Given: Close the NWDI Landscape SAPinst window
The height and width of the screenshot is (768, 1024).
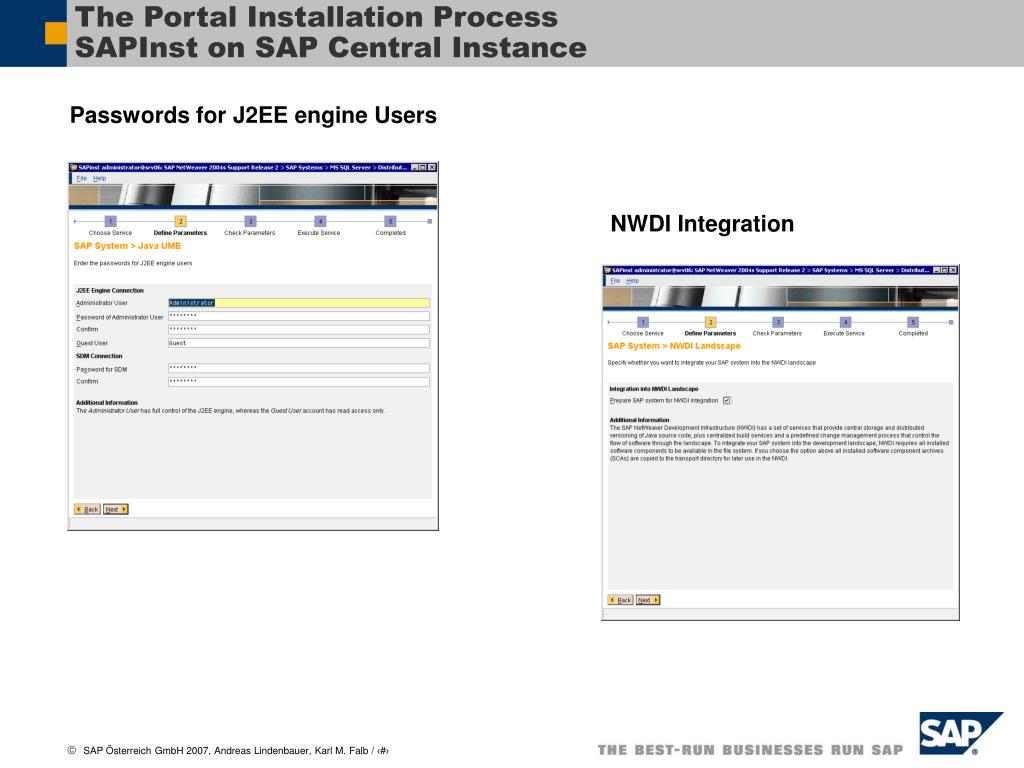Looking at the screenshot, I should coord(953,270).
